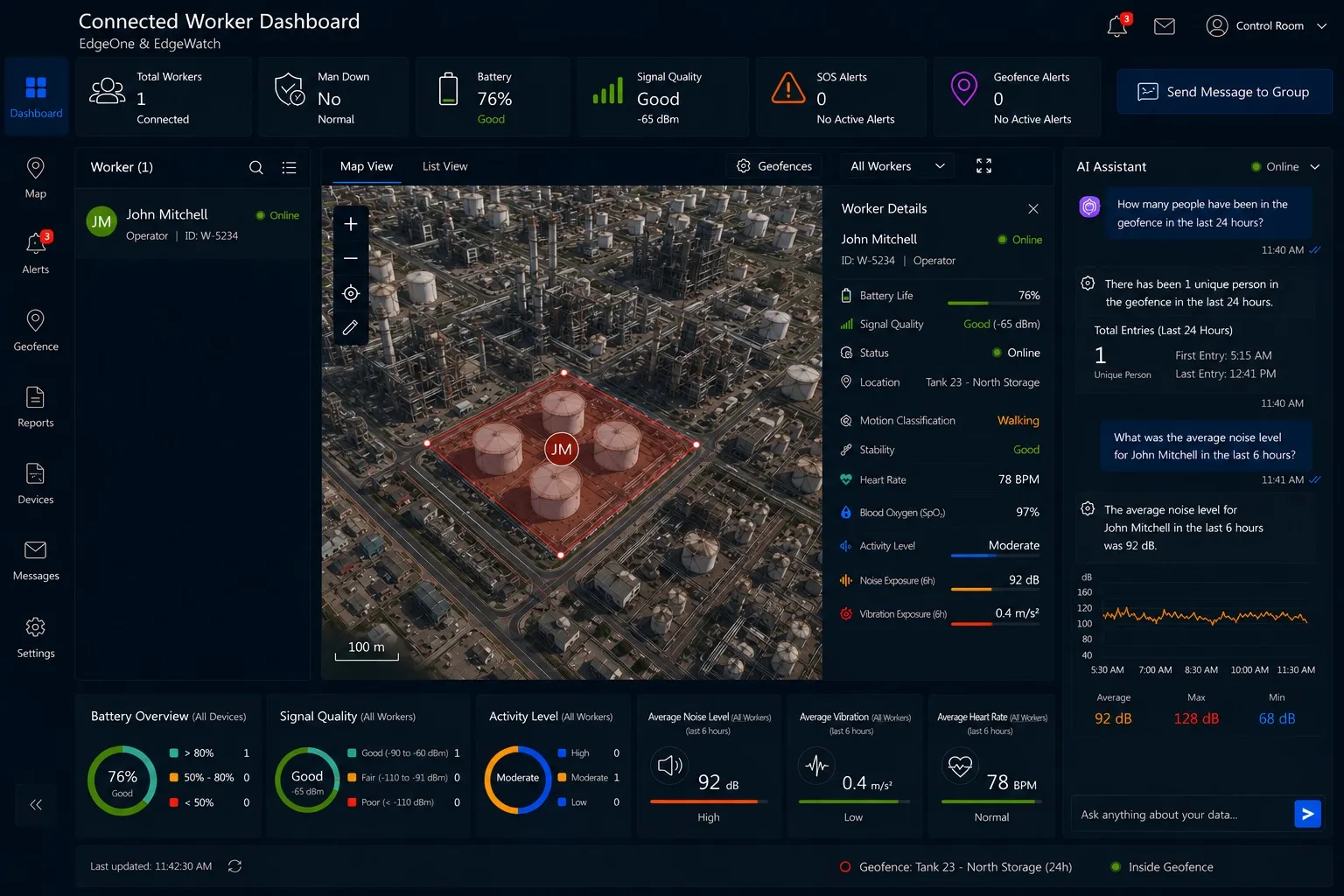
Task: Select John Mitchell in the worker list
Action: click(x=193, y=223)
